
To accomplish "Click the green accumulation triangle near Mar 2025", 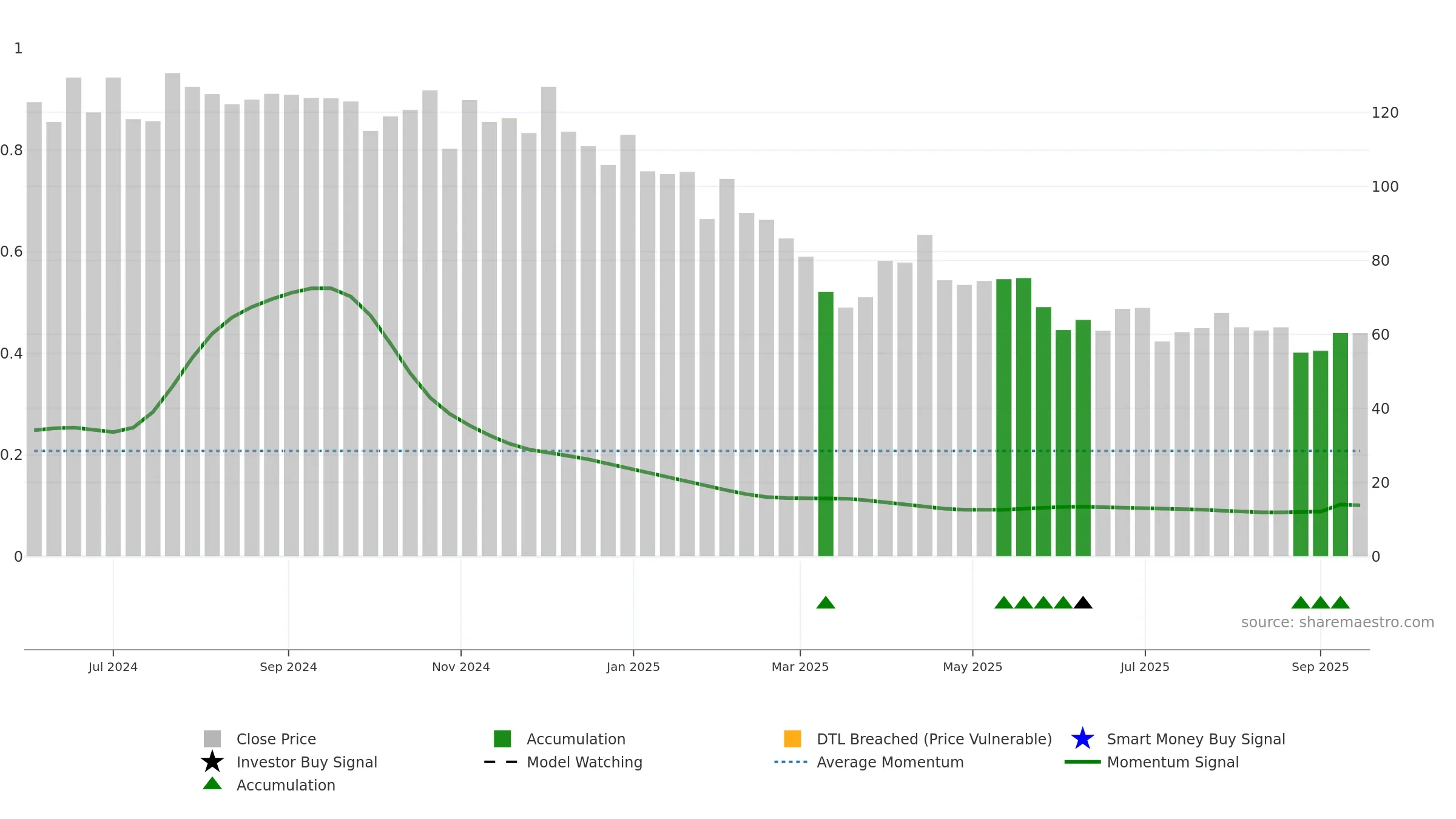I will tap(826, 602).
